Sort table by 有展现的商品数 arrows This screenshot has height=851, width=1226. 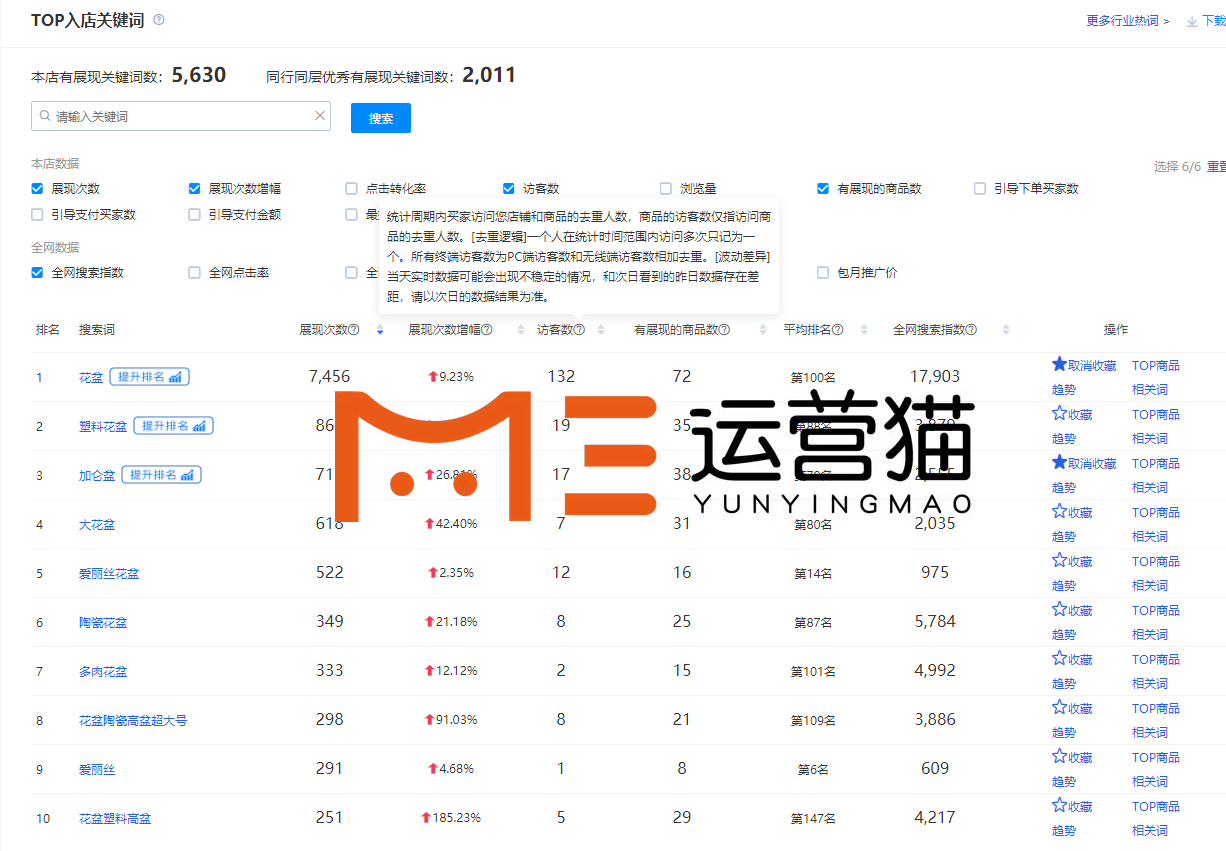763,330
